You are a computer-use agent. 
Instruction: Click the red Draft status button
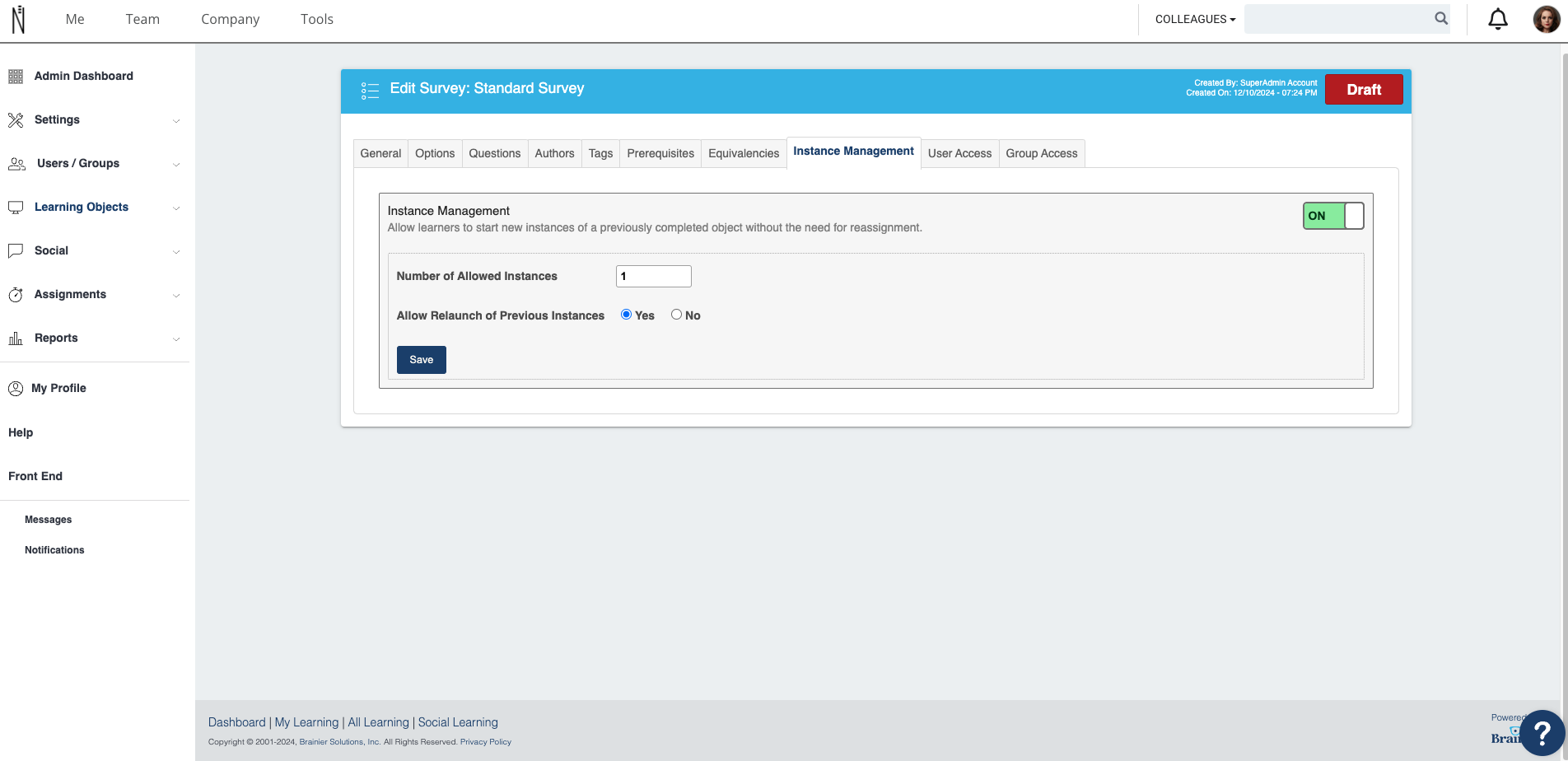1364,90
